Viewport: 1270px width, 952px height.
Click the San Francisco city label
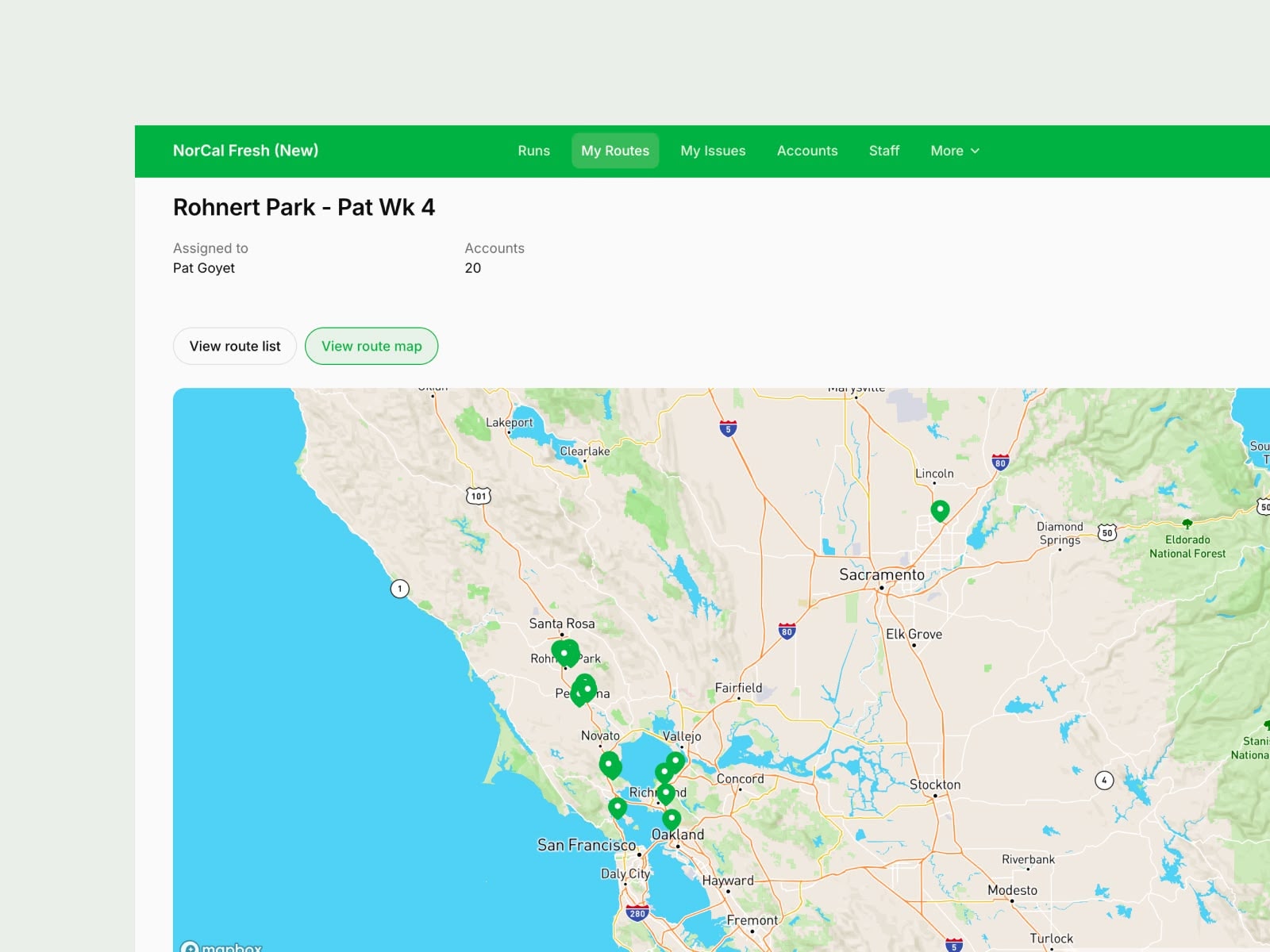587,845
